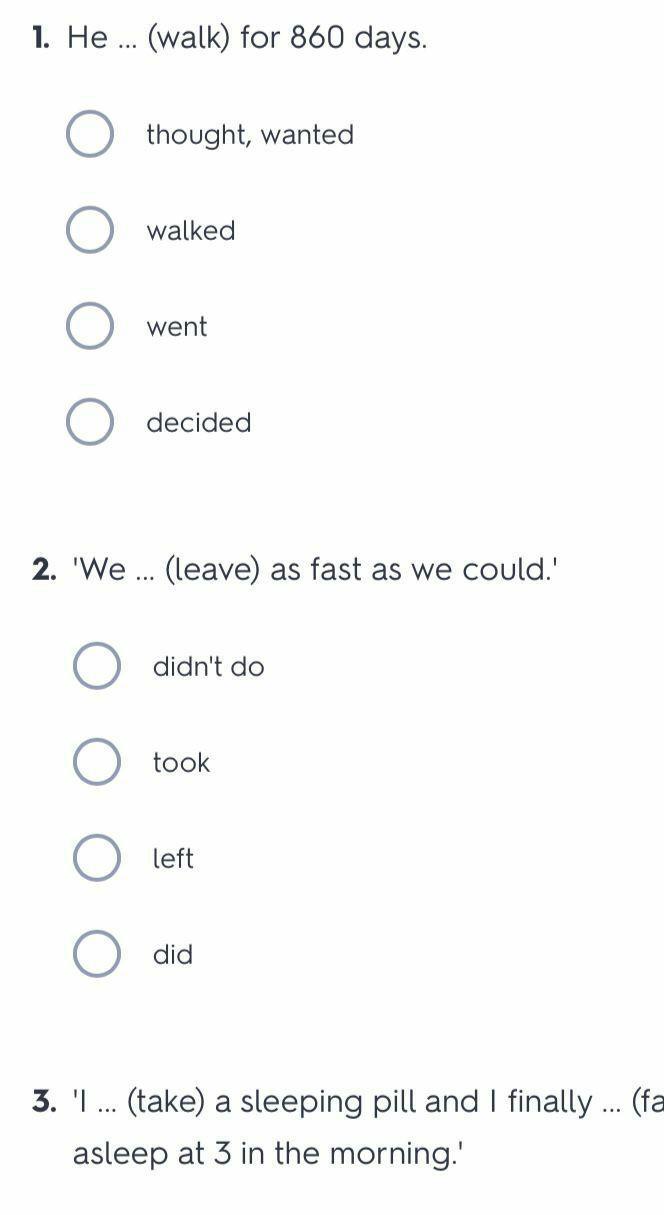
Task: Pick the radio circle for 'did'
Action: [97, 954]
